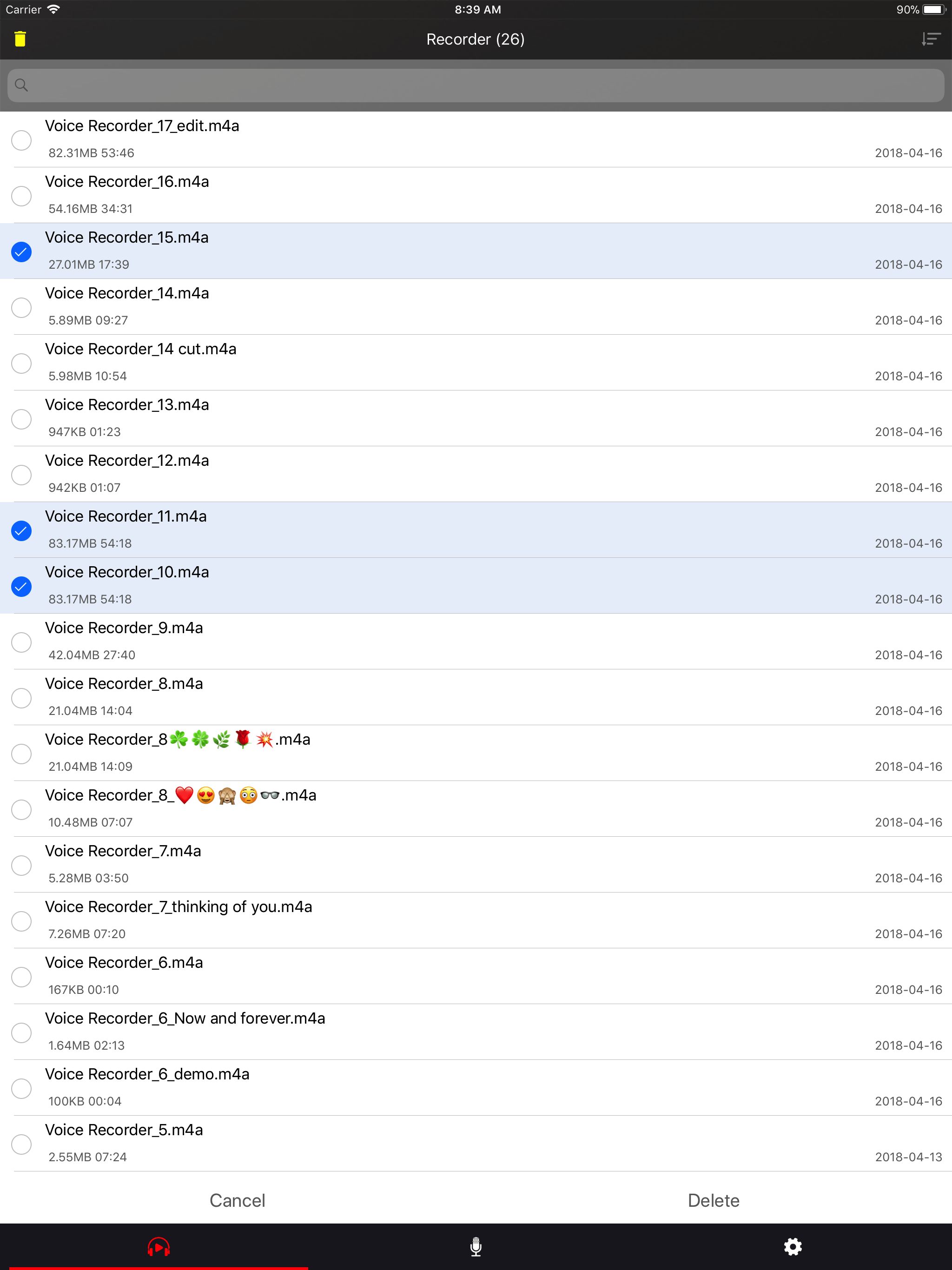
Task: Uncheck Voice Recorder_11.m4a
Action: [x=21, y=530]
